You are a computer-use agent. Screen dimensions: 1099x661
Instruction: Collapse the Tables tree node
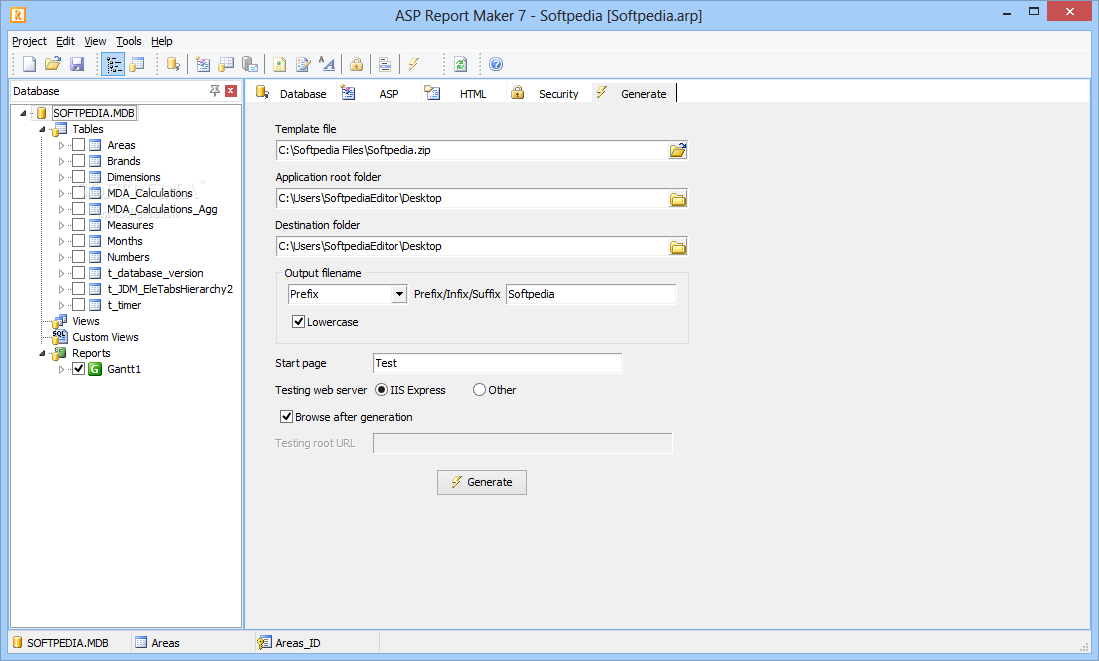click(x=42, y=129)
